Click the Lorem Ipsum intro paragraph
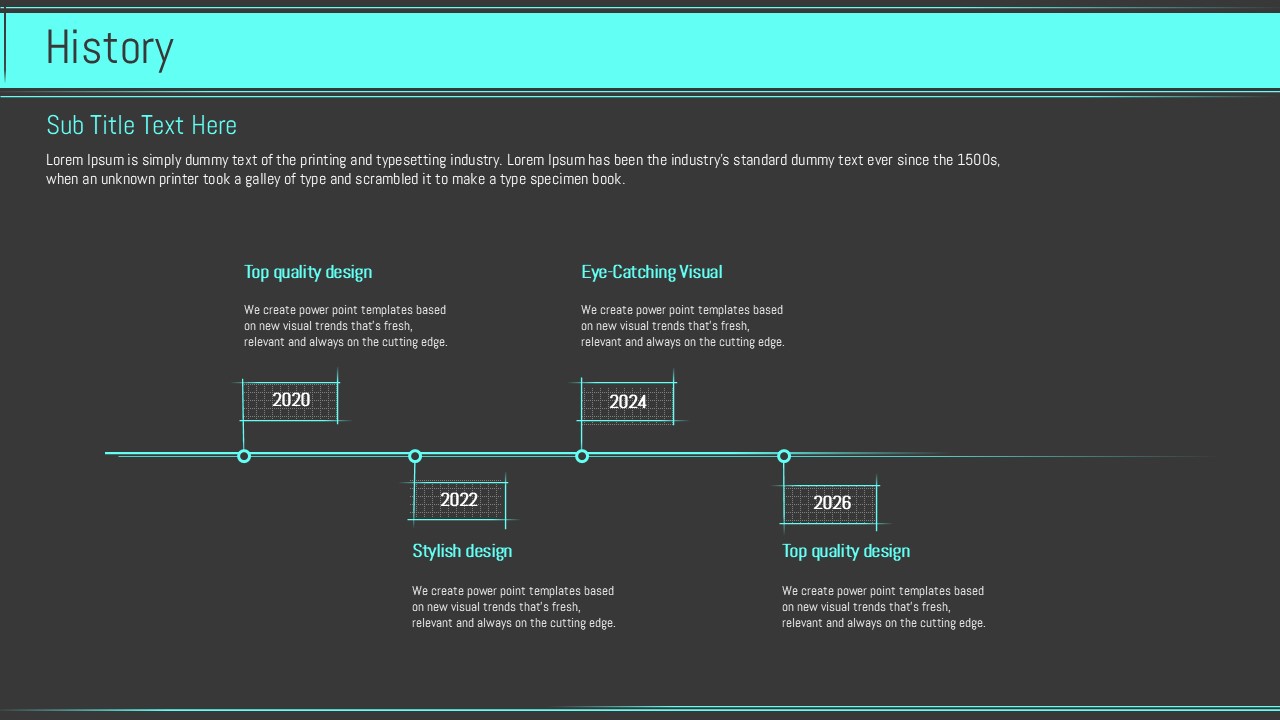This screenshot has width=1280, height=720. pos(522,170)
